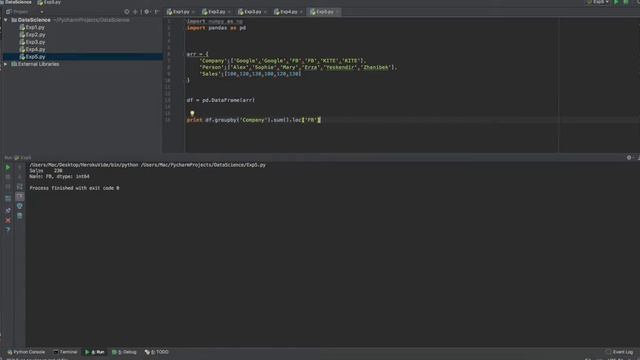This screenshot has height=360, width=640.
Task: Open Exp4.py in the project tree
Action: pyautogui.click(x=32, y=49)
